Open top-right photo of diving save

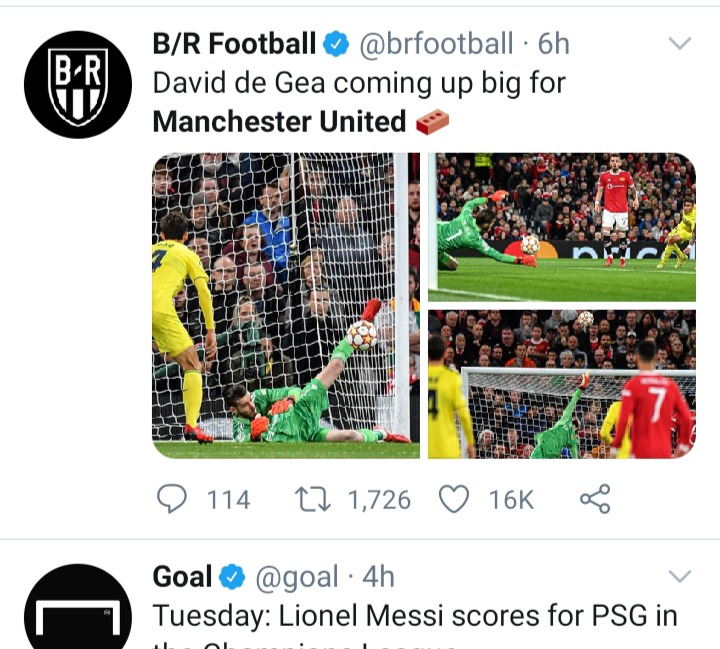[562, 227]
